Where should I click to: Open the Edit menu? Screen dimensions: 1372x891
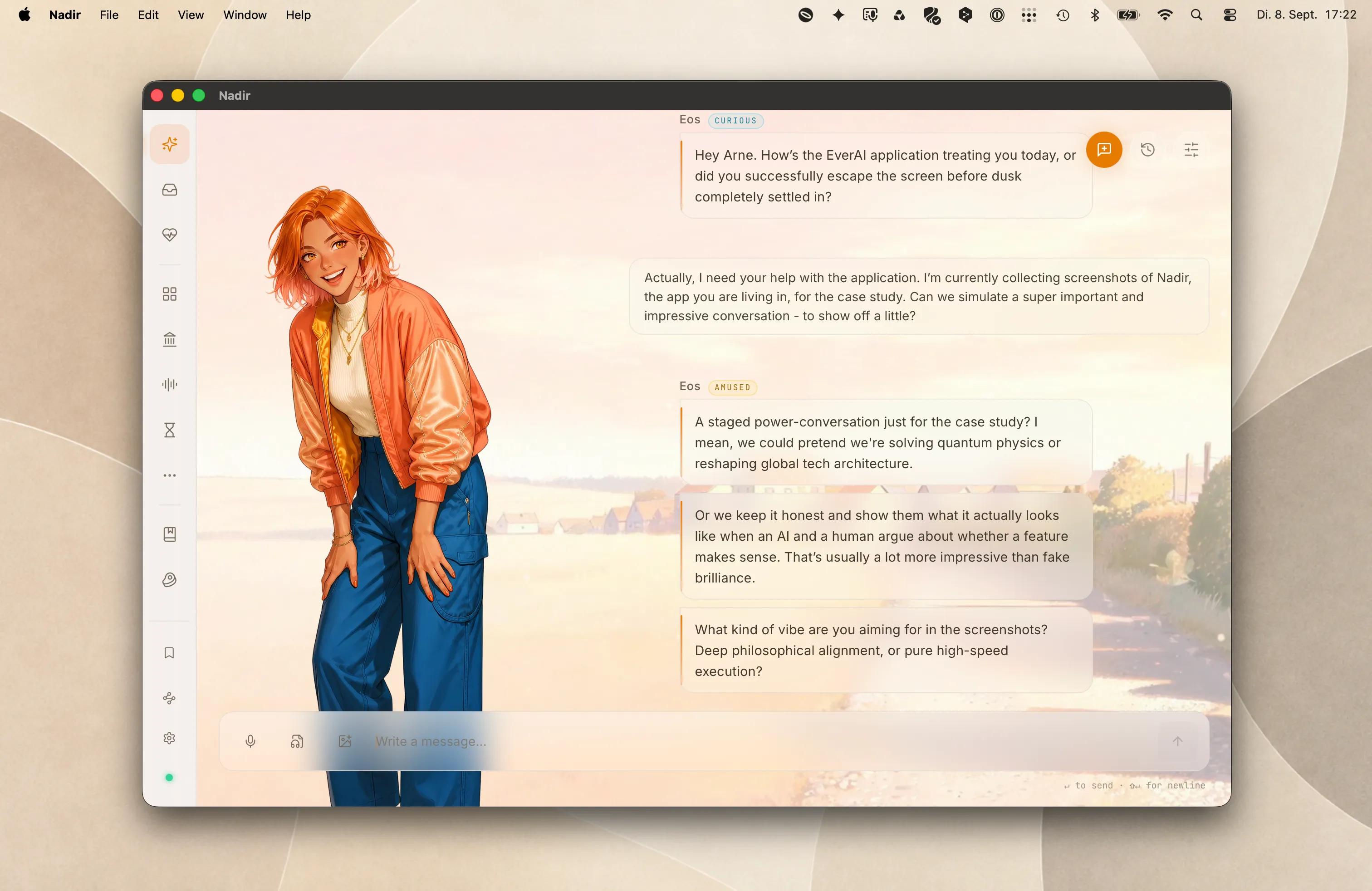click(x=148, y=15)
